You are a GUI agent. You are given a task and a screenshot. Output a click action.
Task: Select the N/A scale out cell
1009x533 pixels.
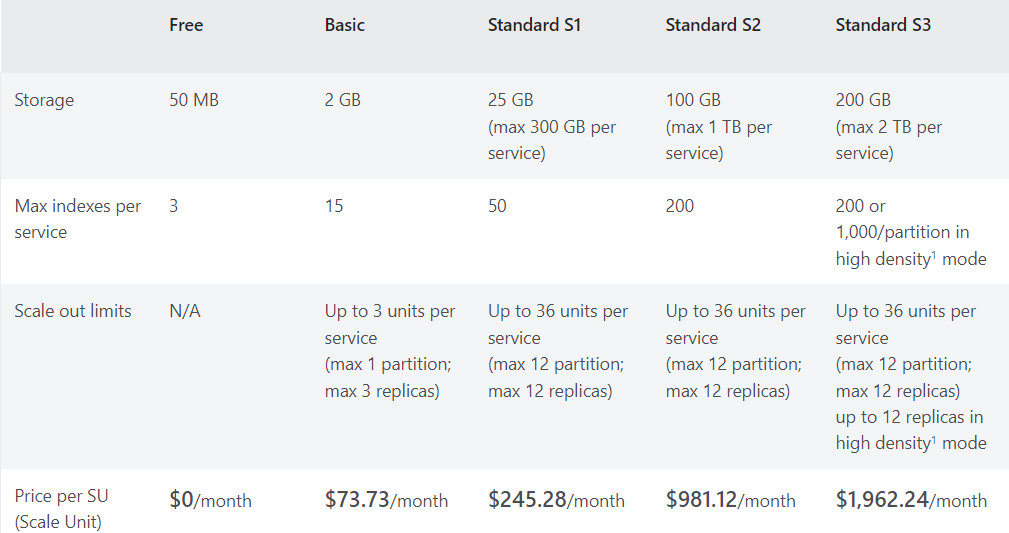(185, 311)
